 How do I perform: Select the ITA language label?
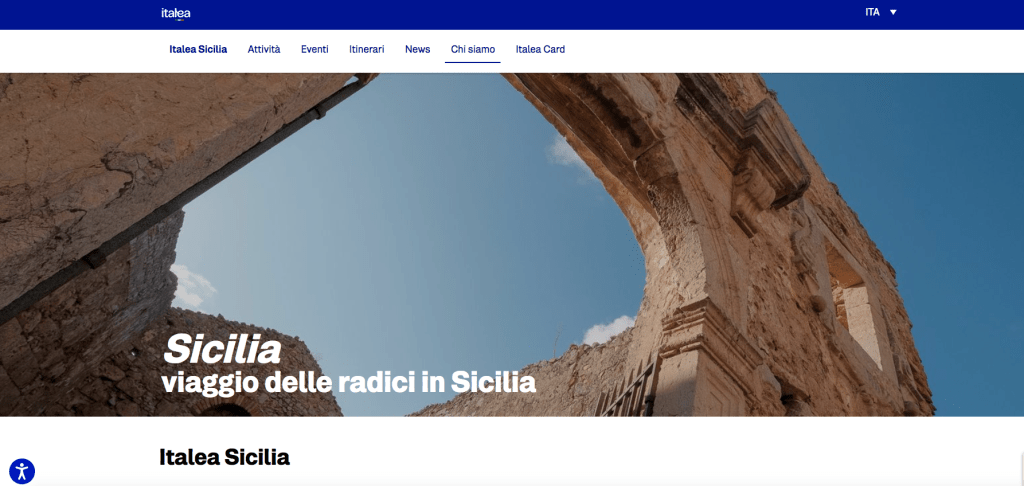point(872,12)
